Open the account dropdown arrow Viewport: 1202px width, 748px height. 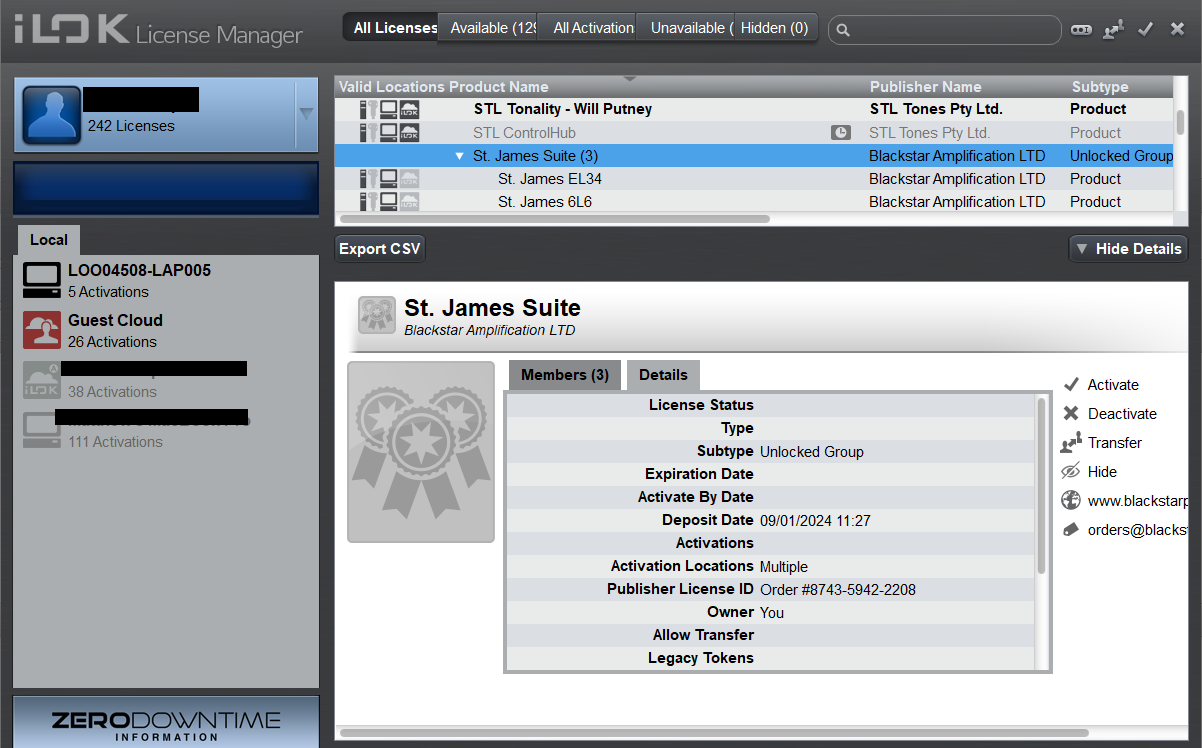(306, 113)
